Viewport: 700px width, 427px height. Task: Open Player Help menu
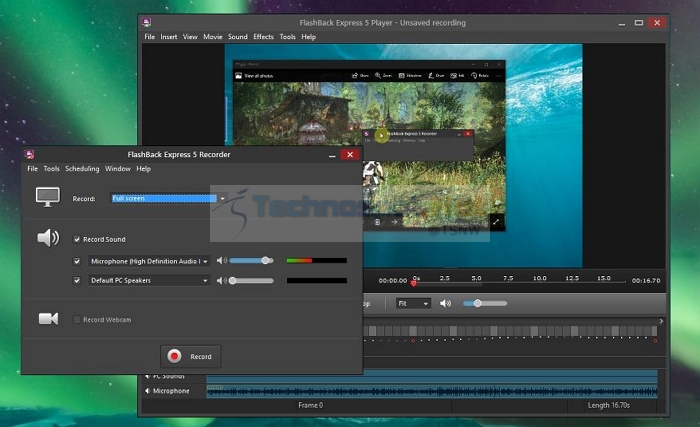tap(308, 37)
